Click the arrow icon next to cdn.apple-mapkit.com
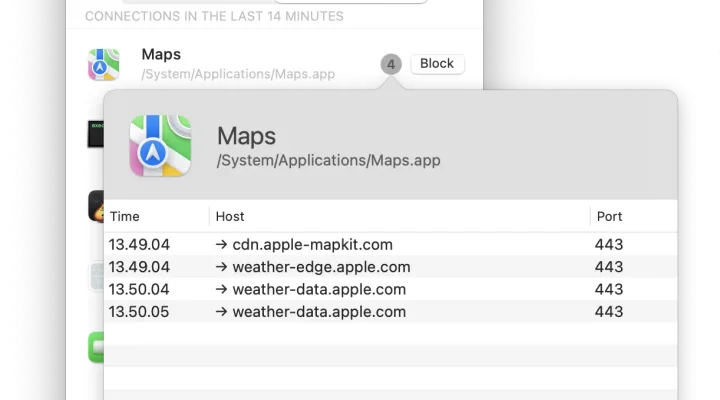720x400 pixels. [x=221, y=244]
